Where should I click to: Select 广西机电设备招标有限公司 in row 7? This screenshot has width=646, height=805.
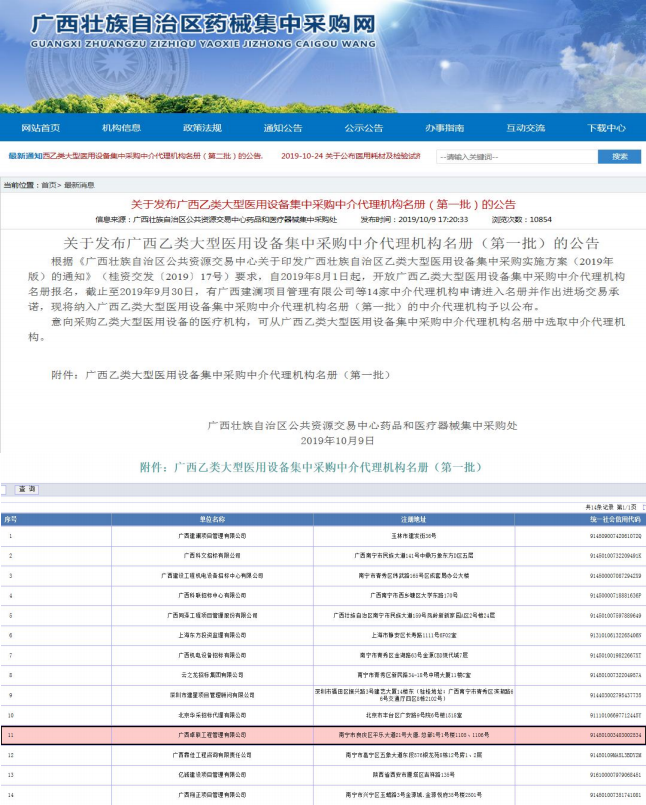212,655
